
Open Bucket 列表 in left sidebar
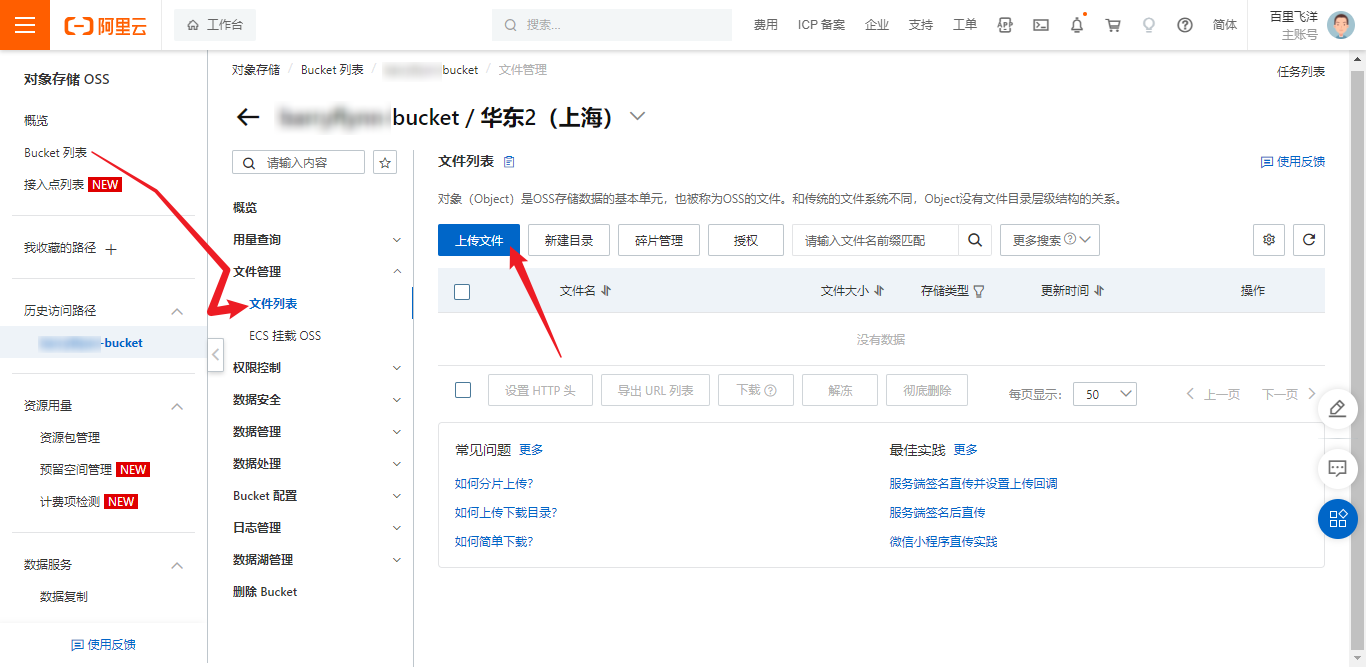pyautogui.click(x=56, y=153)
